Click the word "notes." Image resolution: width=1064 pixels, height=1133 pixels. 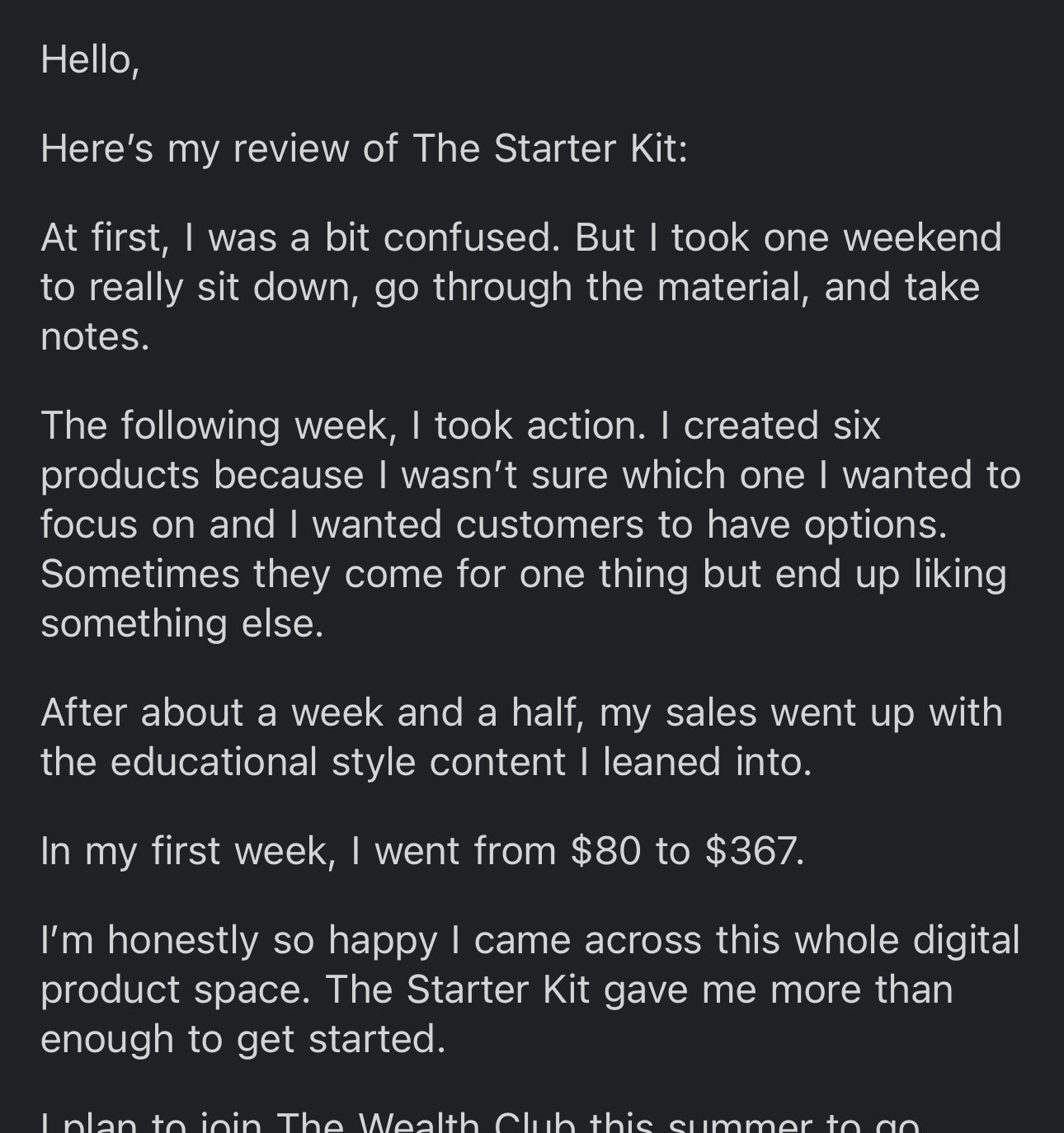pyautogui.click(x=95, y=336)
